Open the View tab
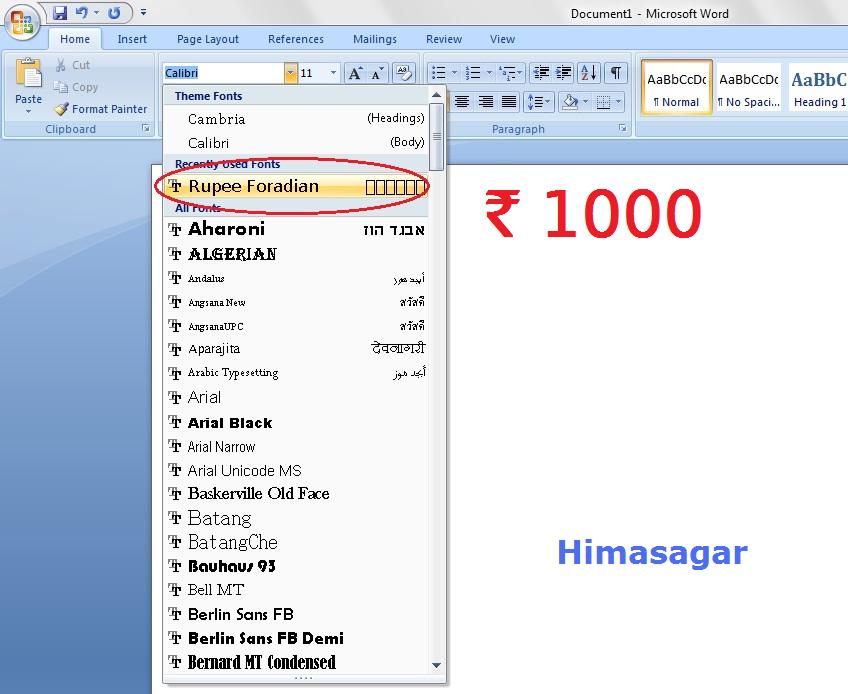848x694 pixels. pyautogui.click(x=502, y=39)
